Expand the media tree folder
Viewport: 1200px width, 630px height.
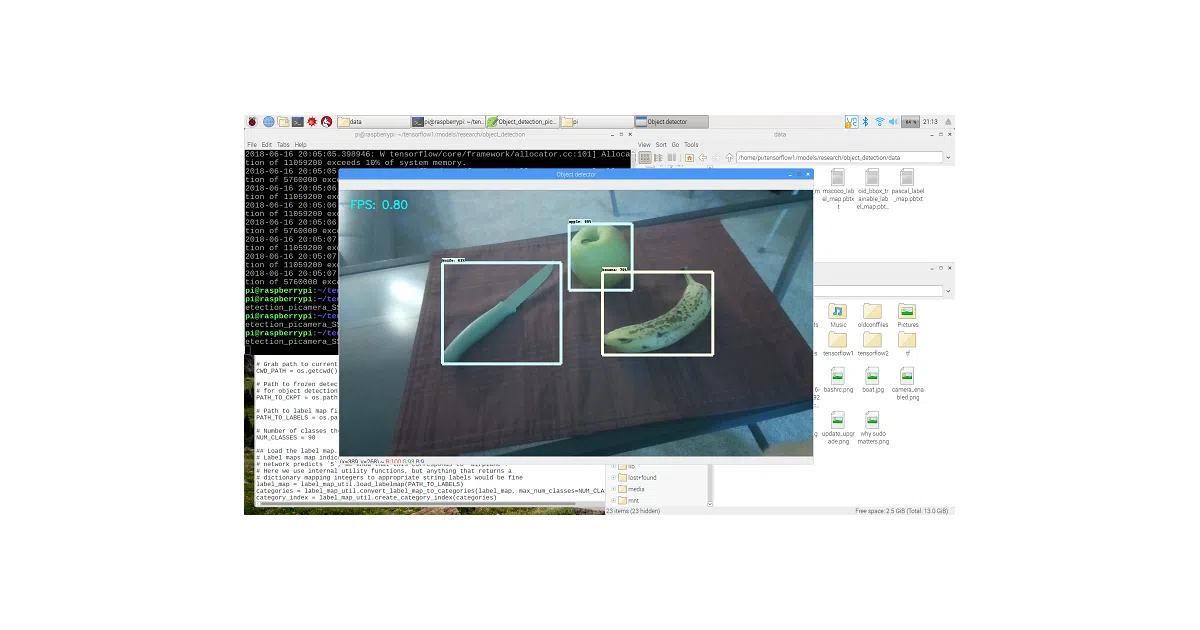[x=613, y=489]
